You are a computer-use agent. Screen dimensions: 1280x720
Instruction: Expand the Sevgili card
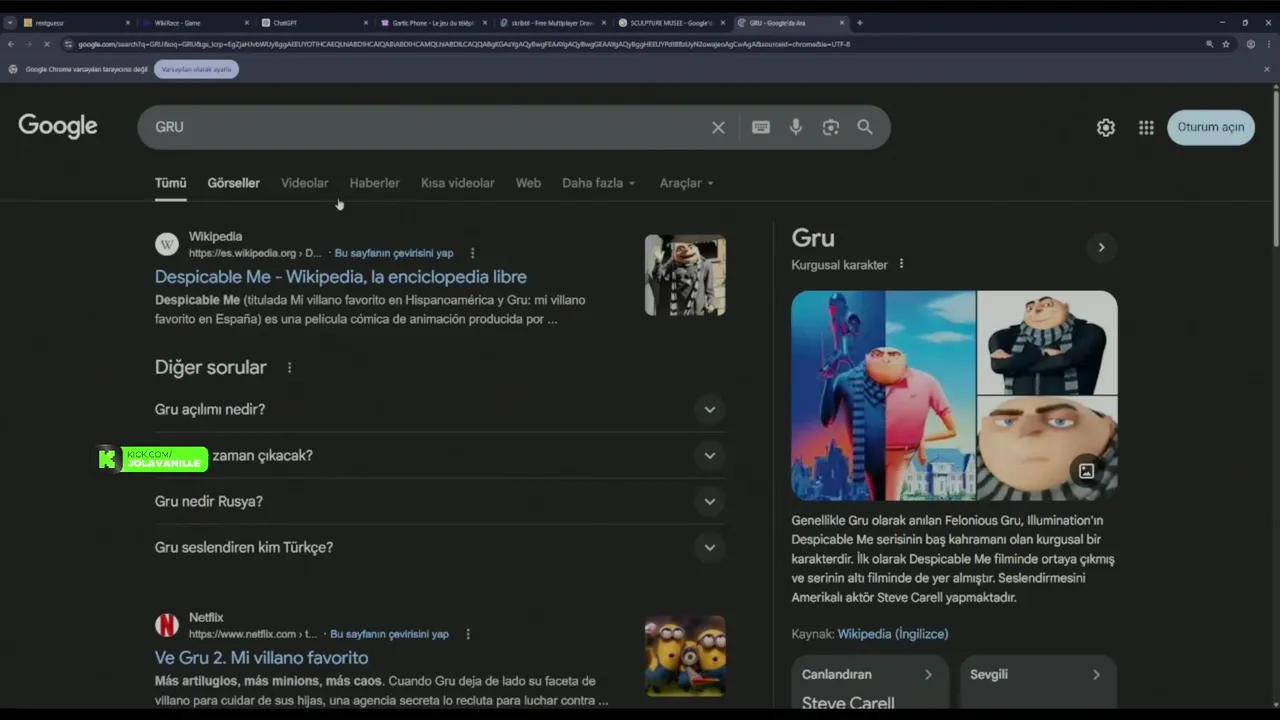point(1038,683)
